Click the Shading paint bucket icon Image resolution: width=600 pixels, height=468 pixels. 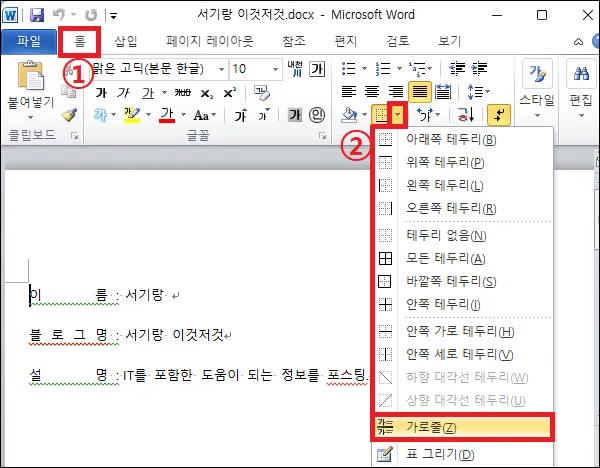349,115
